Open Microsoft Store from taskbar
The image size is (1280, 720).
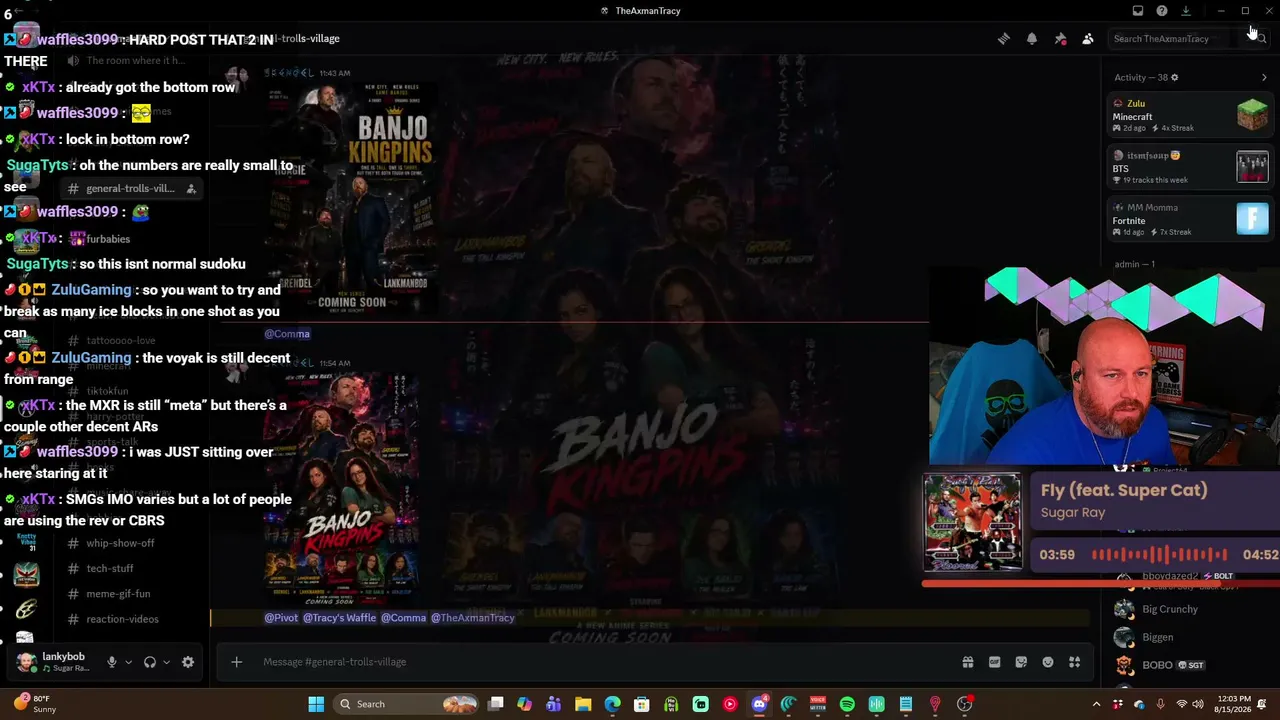coord(642,704)
